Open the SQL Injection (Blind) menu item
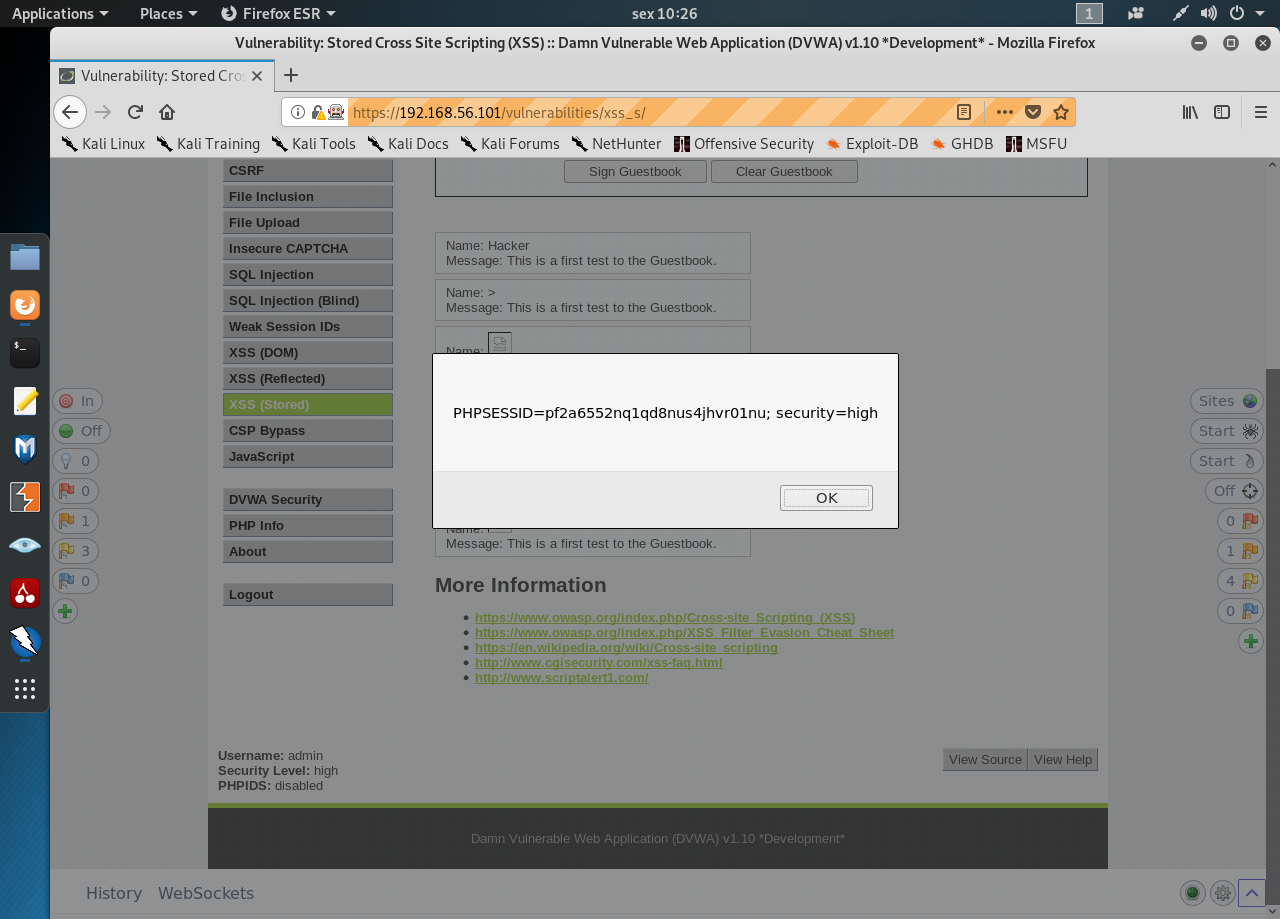1280x919 pixels. point(308,301)
